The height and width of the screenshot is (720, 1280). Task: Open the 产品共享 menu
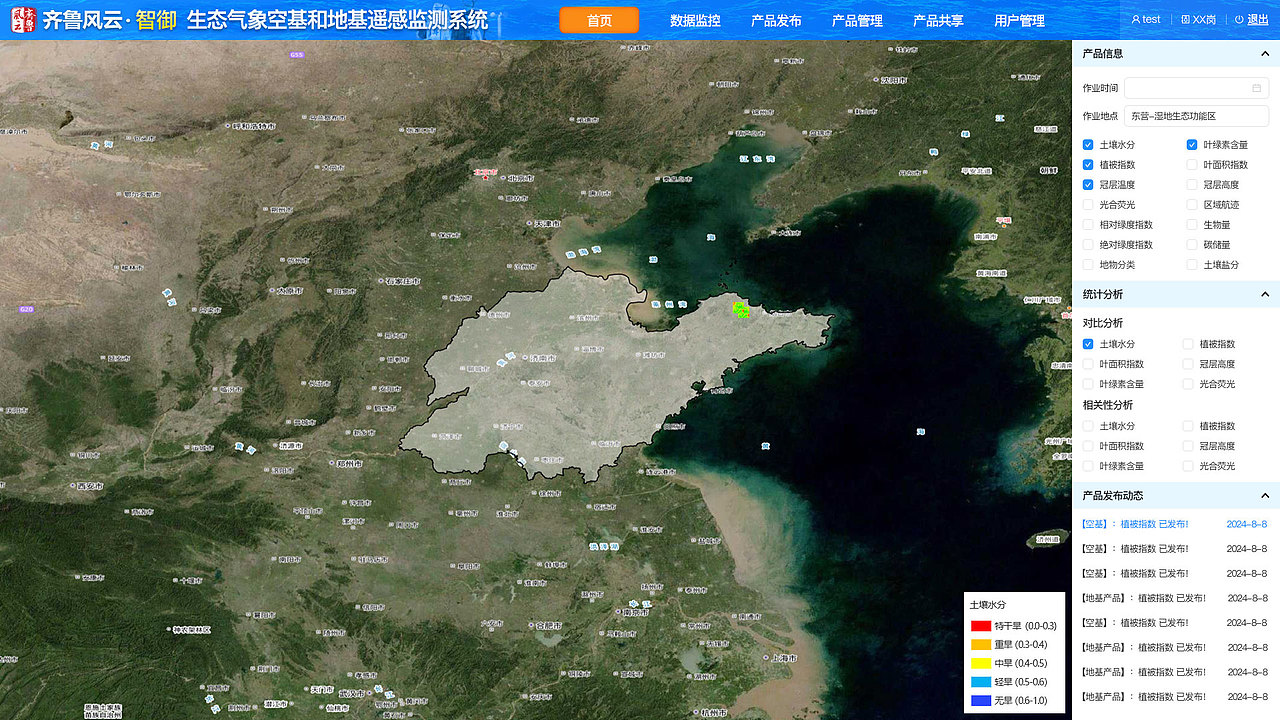tap(938, 20)
